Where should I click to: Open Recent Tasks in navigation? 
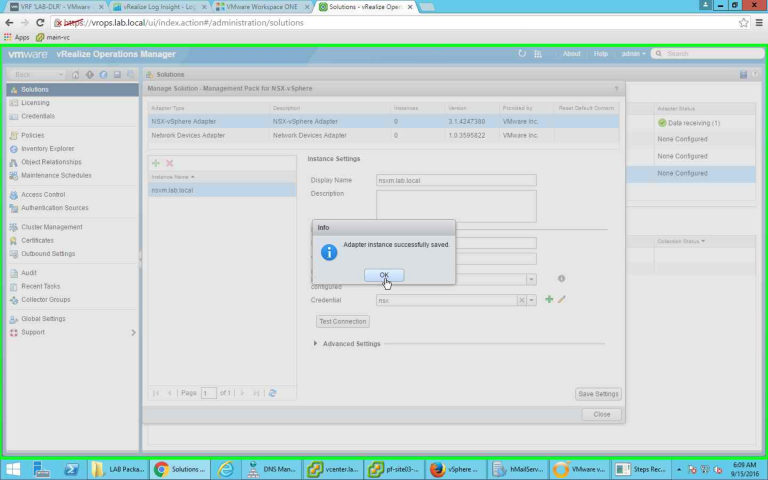click(40, 286)
